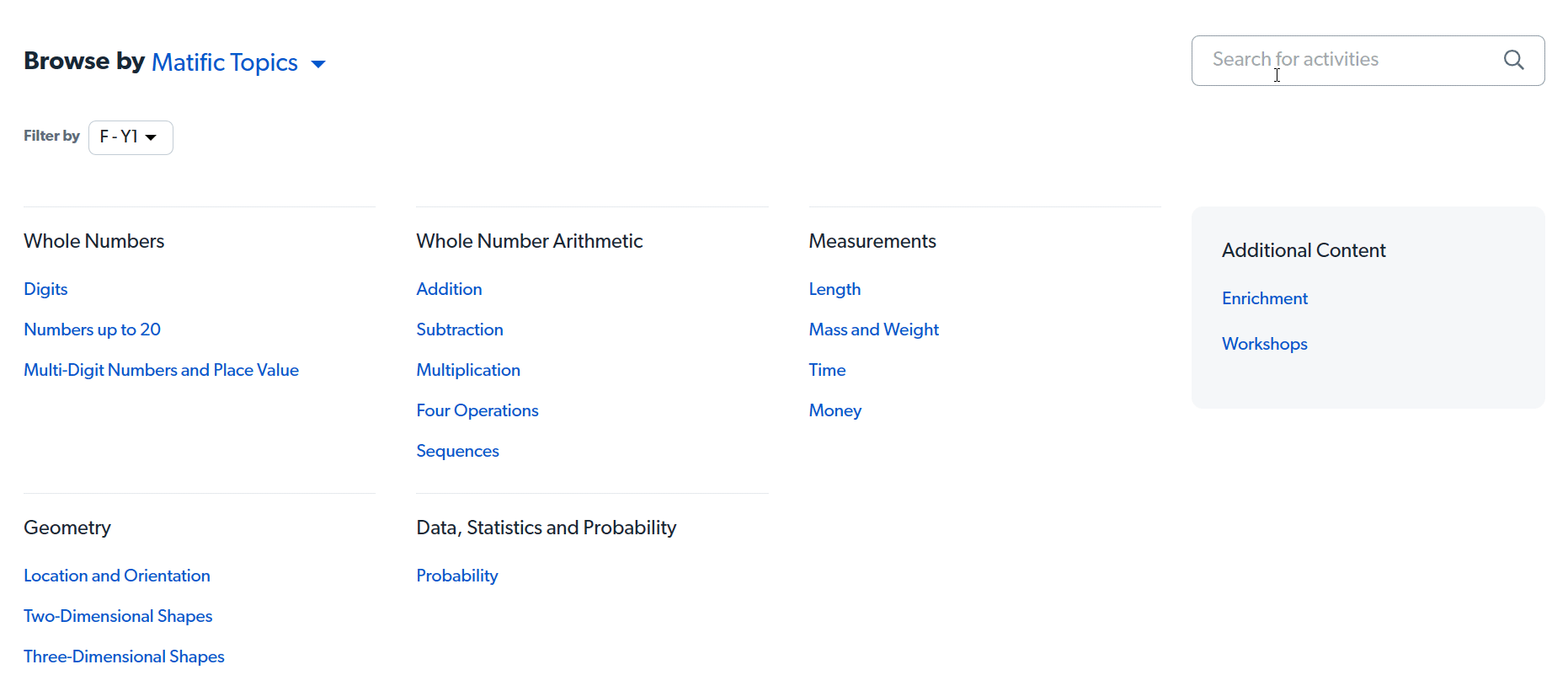
Task: Select Length under Measurements
Action: (x=835, y=288)
